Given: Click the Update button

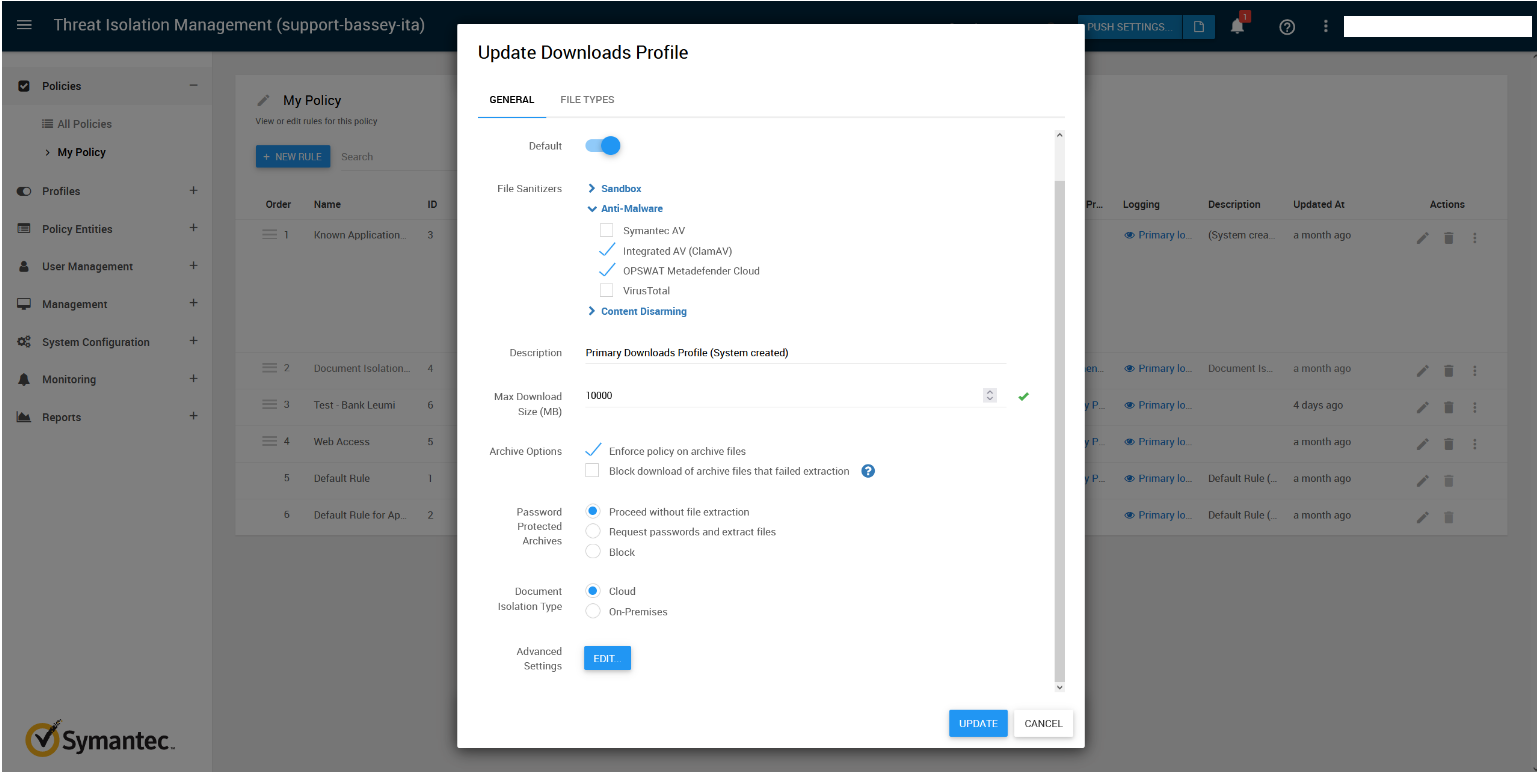Looking at the screenshot, I should pyautogui.click(x=977, y=723).
